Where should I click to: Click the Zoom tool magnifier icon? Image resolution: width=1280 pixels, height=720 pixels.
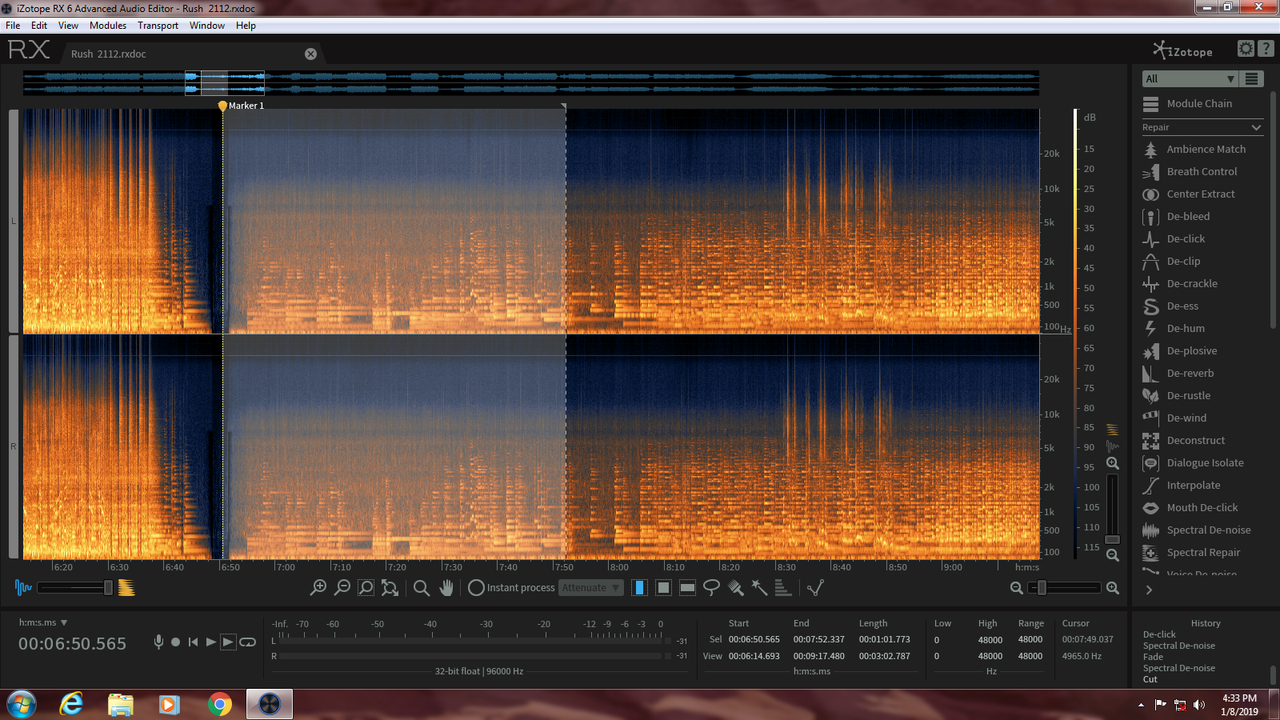[422, 588]
